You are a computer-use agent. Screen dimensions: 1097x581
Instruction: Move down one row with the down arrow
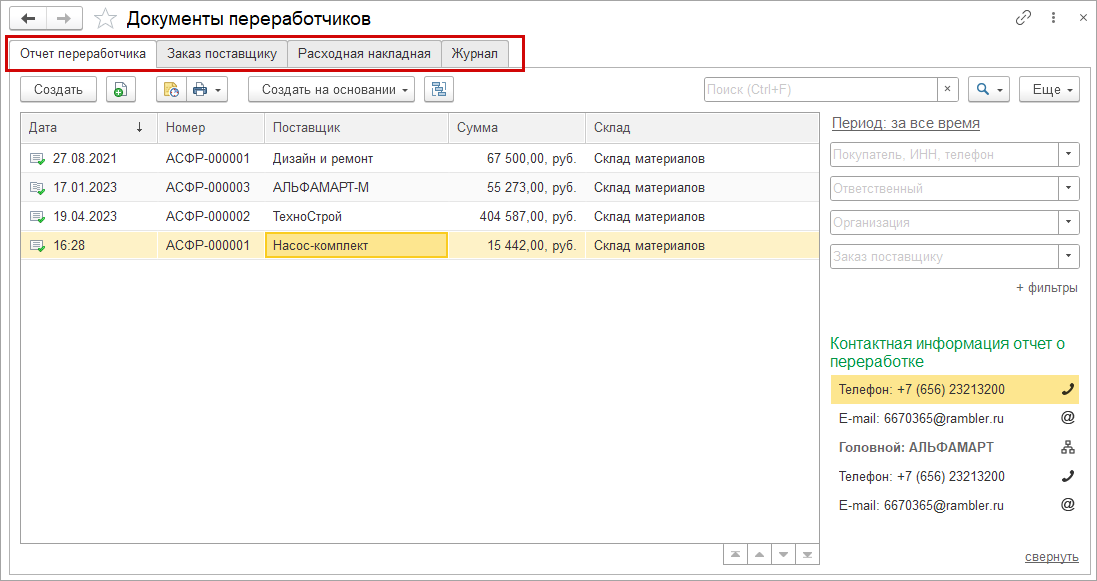point(783,554)
